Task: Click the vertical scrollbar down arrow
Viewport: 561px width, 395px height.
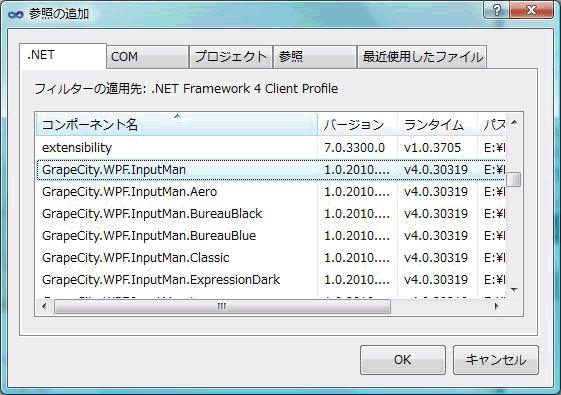Action: tap(514, 289)
